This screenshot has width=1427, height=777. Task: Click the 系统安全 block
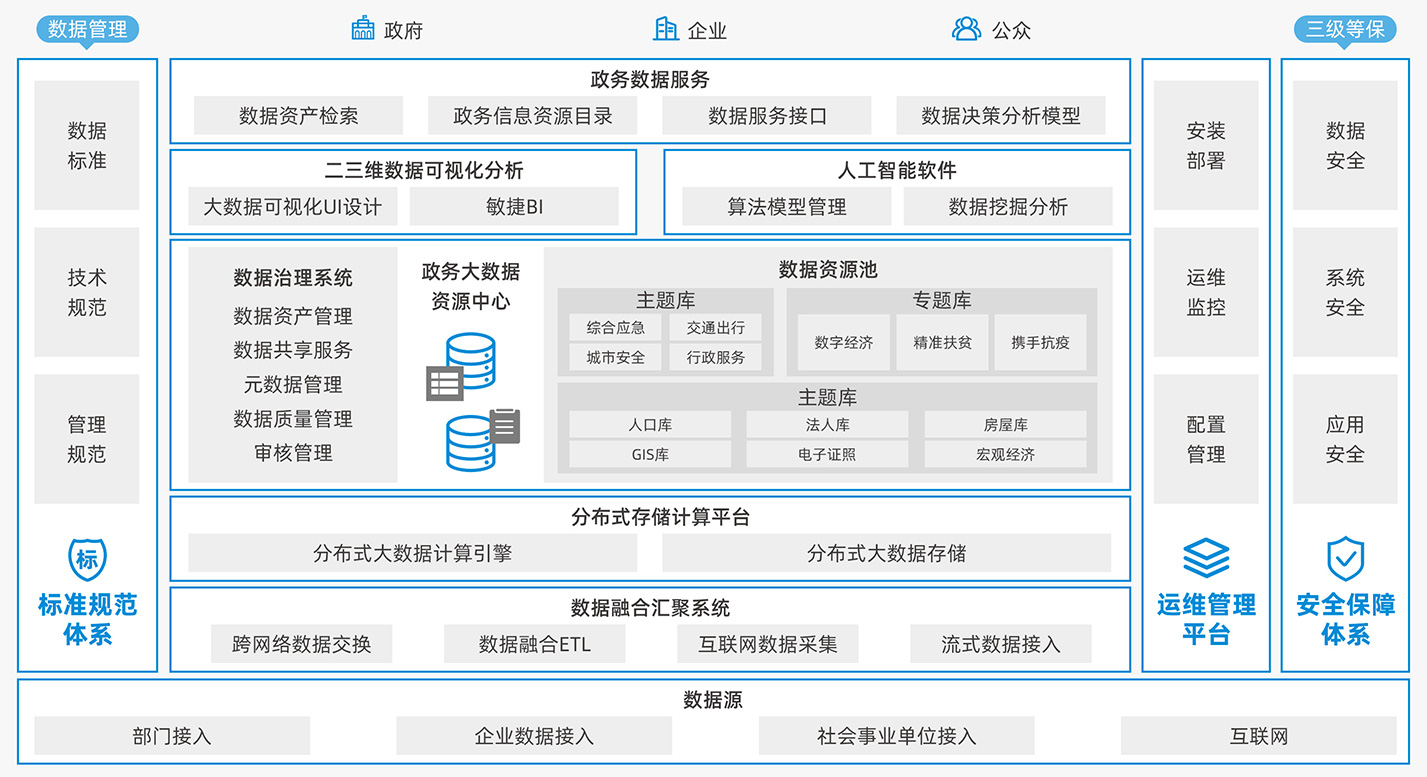(1345, 292)
